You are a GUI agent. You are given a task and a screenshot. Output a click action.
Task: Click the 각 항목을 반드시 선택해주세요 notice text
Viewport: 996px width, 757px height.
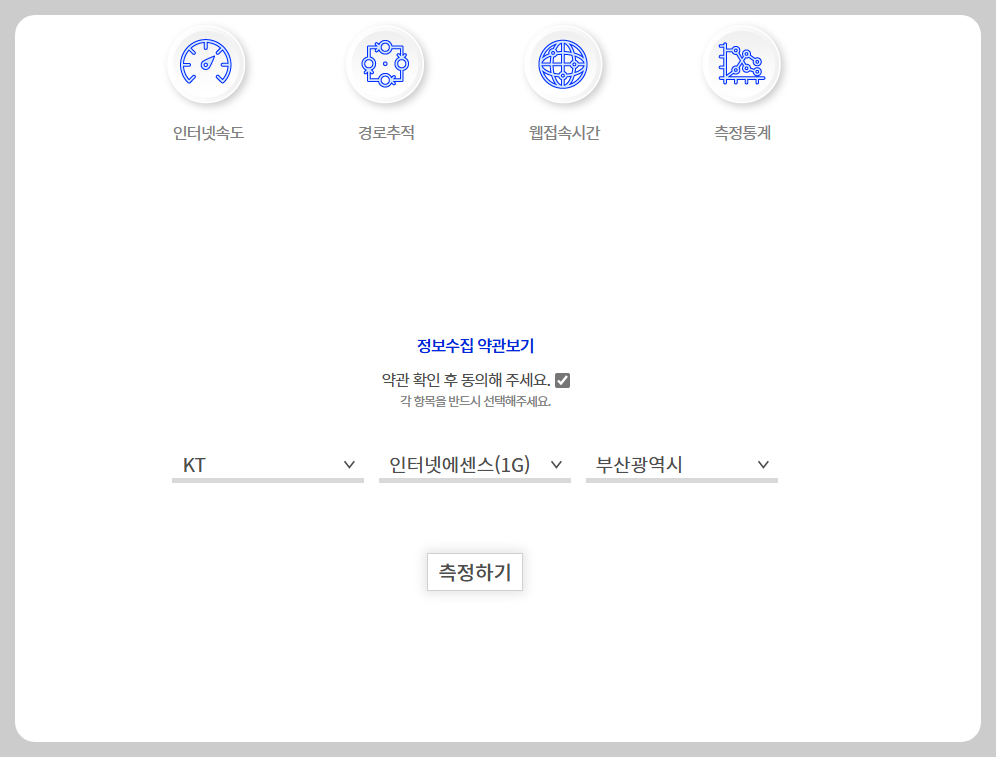[x=475, y=401]
